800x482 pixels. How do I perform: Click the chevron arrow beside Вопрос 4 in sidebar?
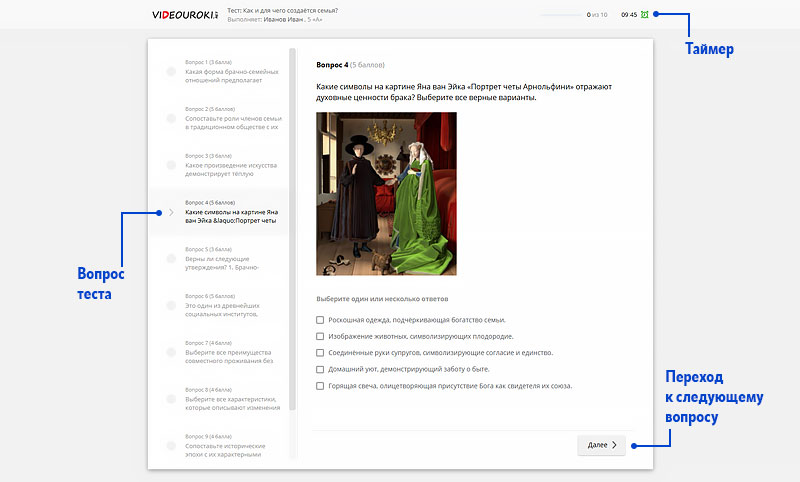pos(171,212)
